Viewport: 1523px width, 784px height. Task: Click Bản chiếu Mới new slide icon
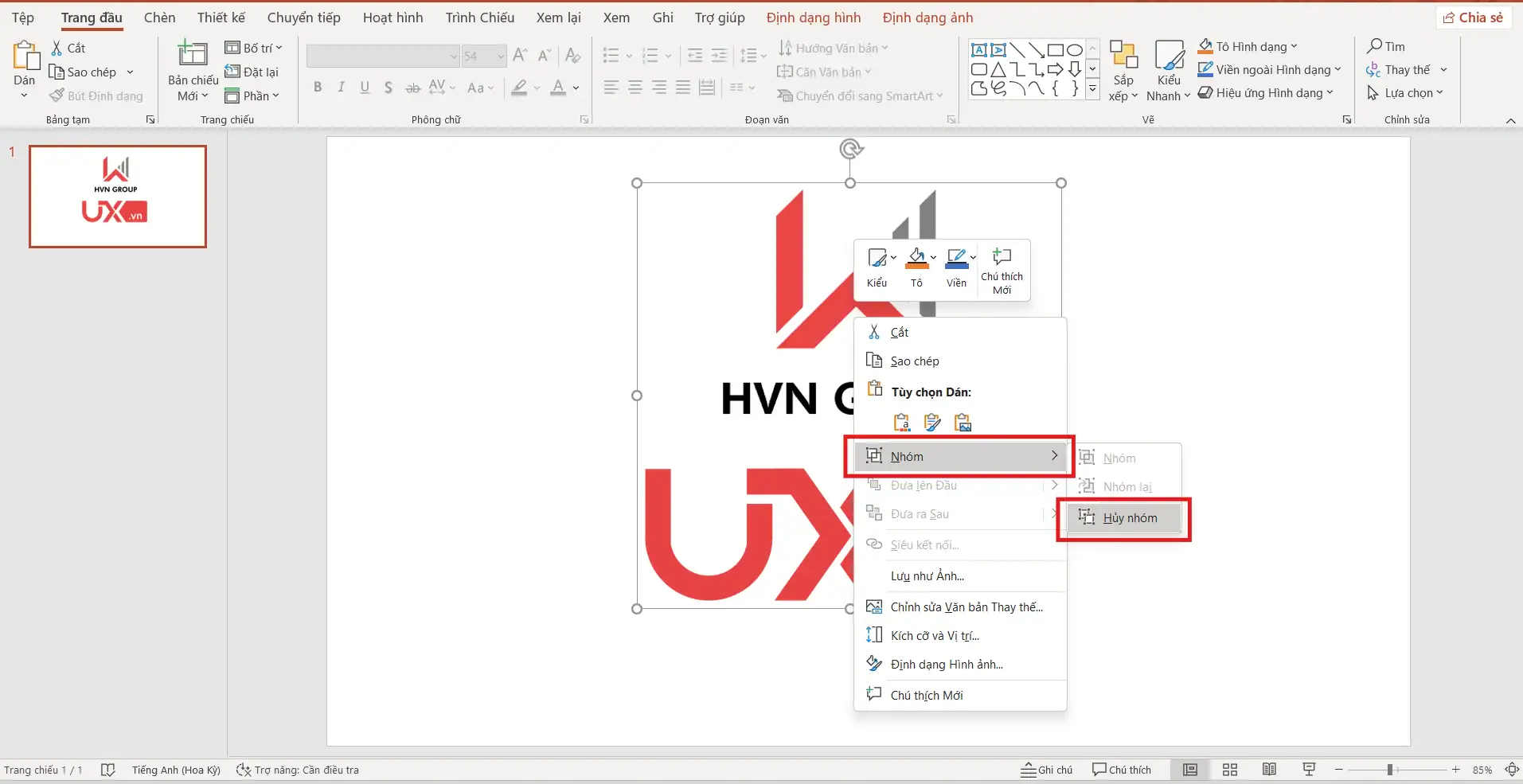(192, 56)
